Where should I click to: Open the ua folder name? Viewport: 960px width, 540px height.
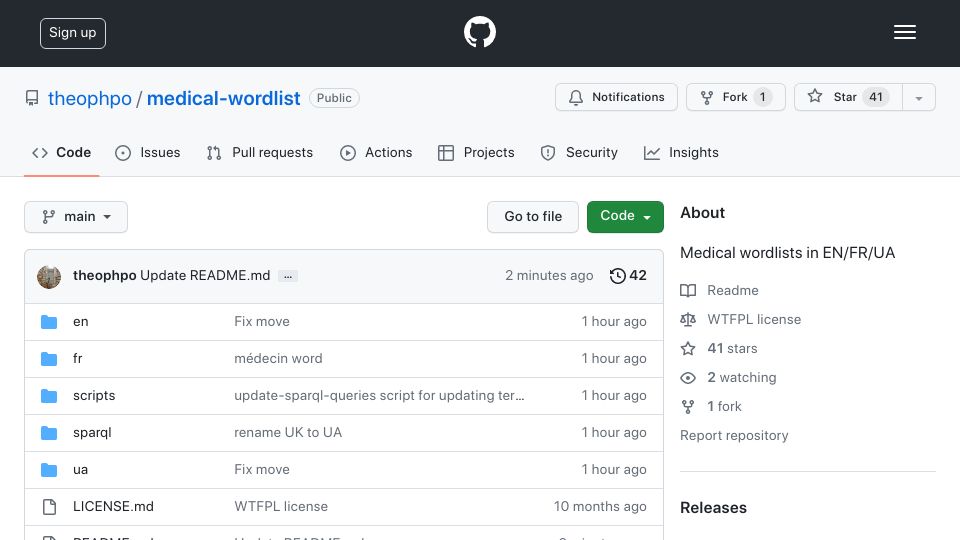coord(80,470)
